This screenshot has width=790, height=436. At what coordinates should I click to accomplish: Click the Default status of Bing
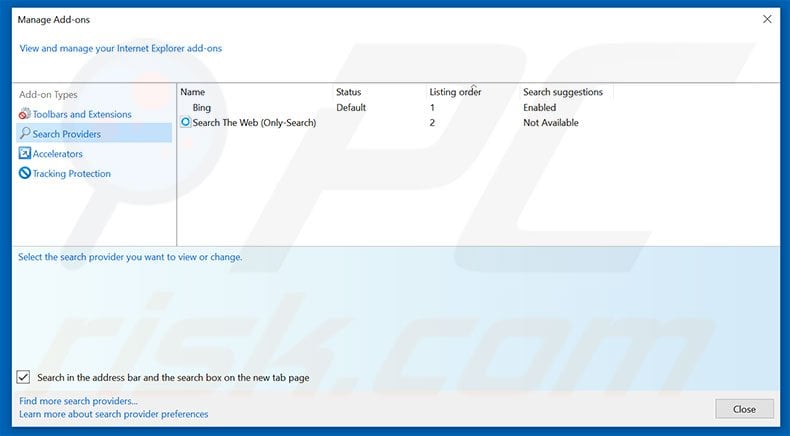351,107
